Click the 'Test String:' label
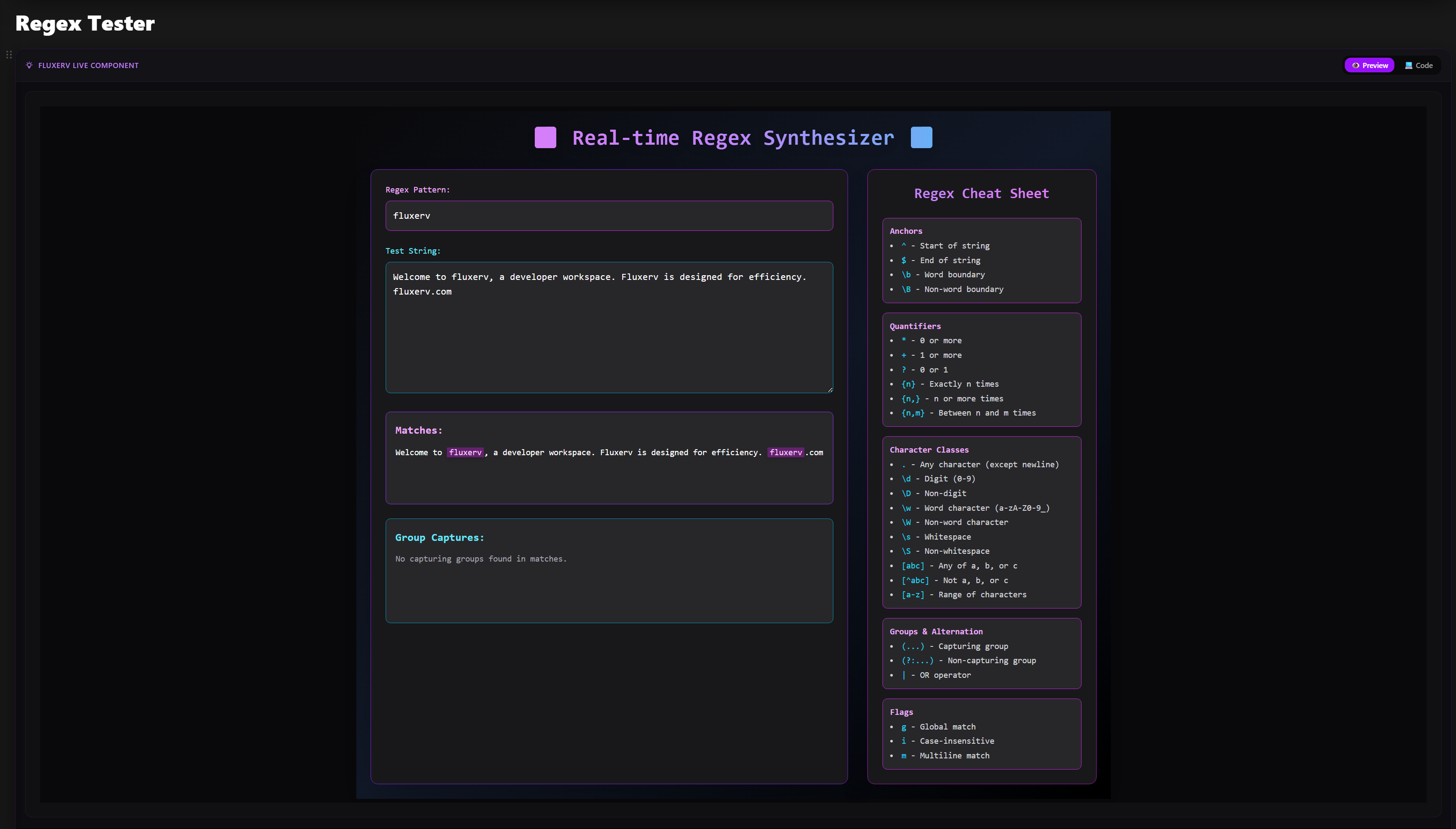The image size is (1456, 829). tap(413, 251)
